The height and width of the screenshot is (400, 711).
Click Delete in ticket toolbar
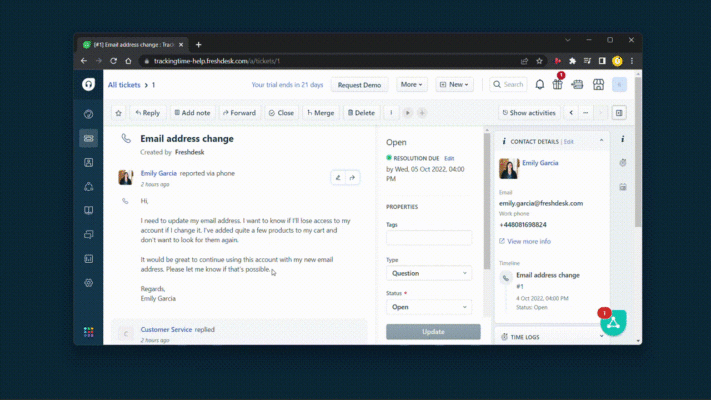(361, 113)
